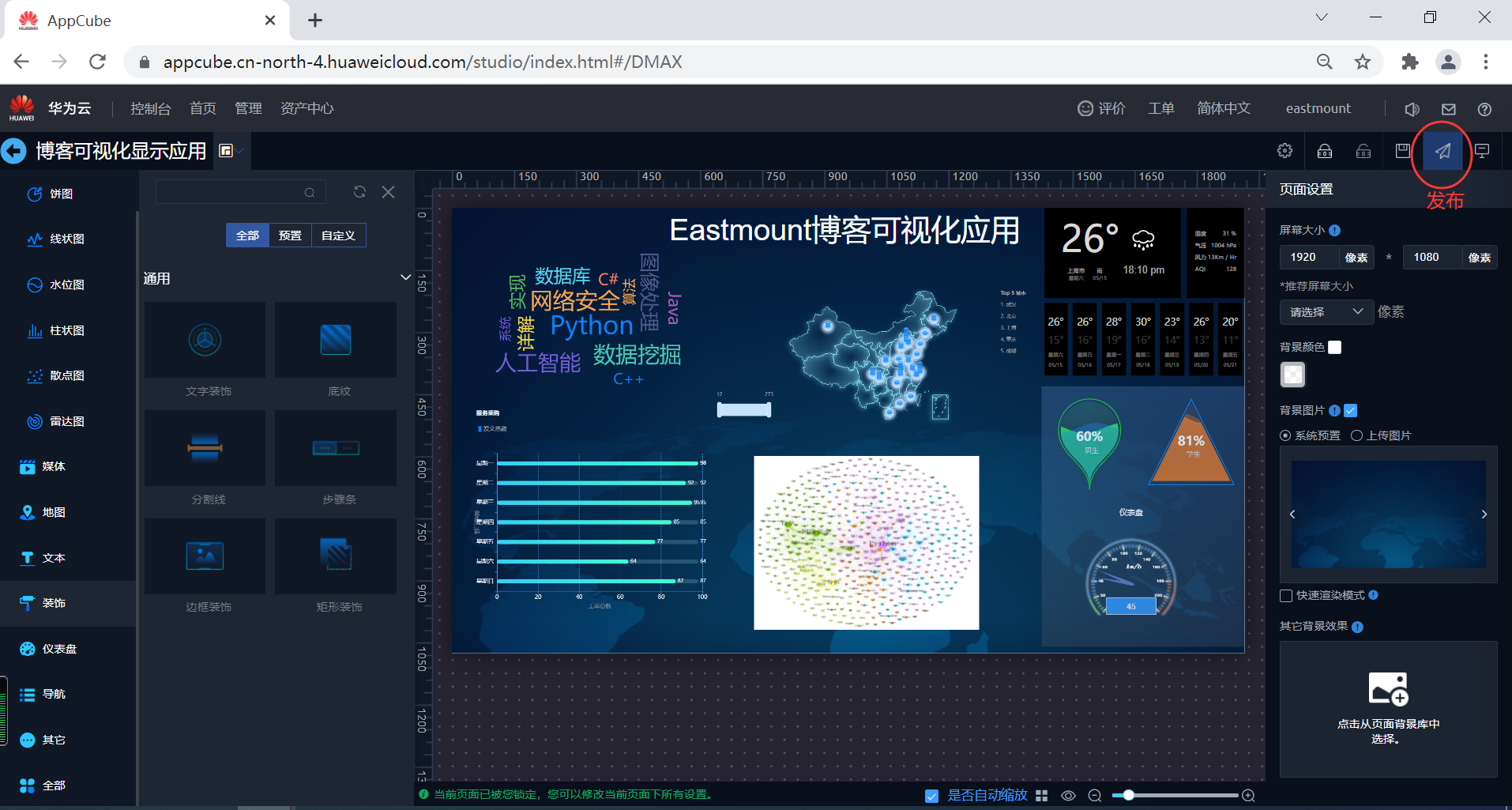Click the preview monitor icon
The height and width of the screenshot is (810, 1512).
[x=1482, y=151]
